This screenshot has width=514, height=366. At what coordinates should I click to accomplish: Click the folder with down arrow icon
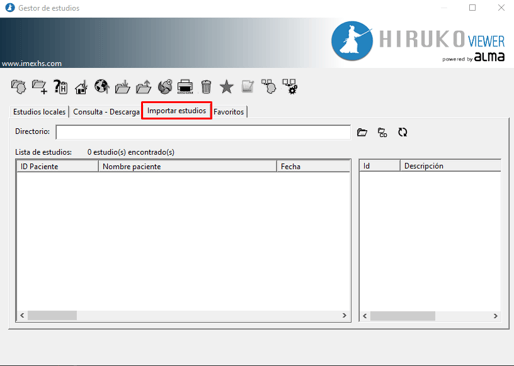[122, 87]
